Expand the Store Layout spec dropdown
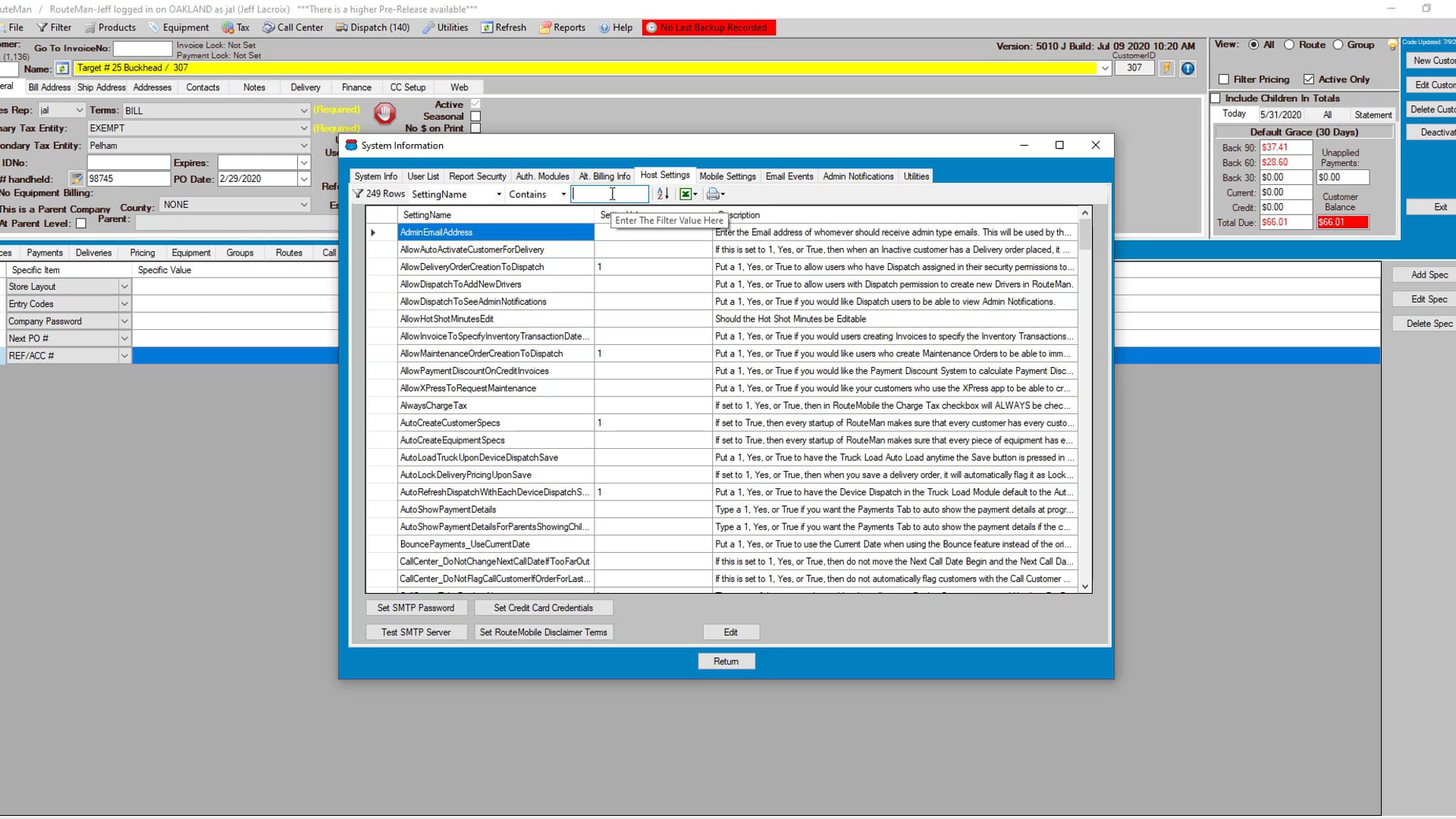1456x819 pixels. pos(124,287)
